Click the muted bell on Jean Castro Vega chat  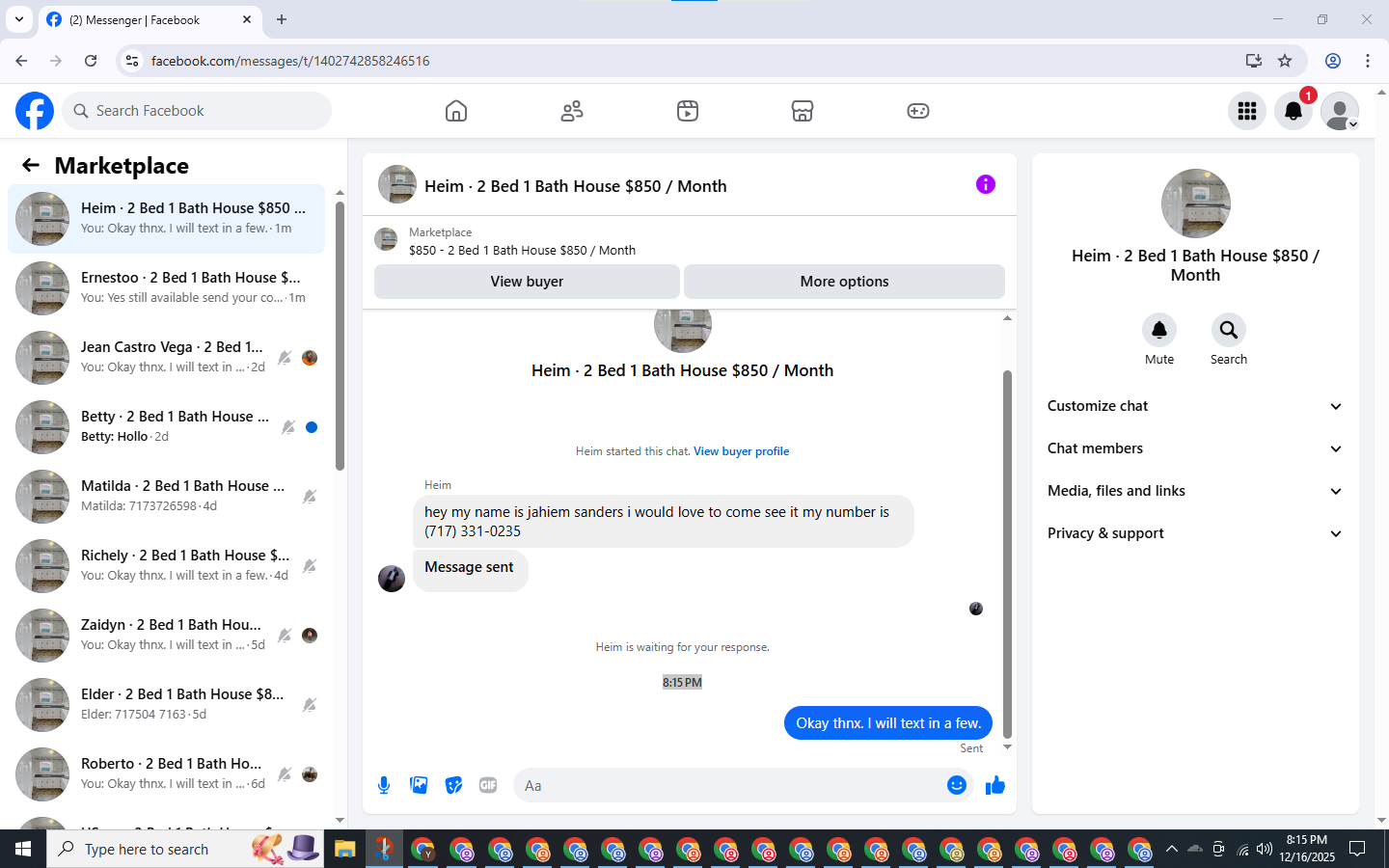click(x=285, y=358)
